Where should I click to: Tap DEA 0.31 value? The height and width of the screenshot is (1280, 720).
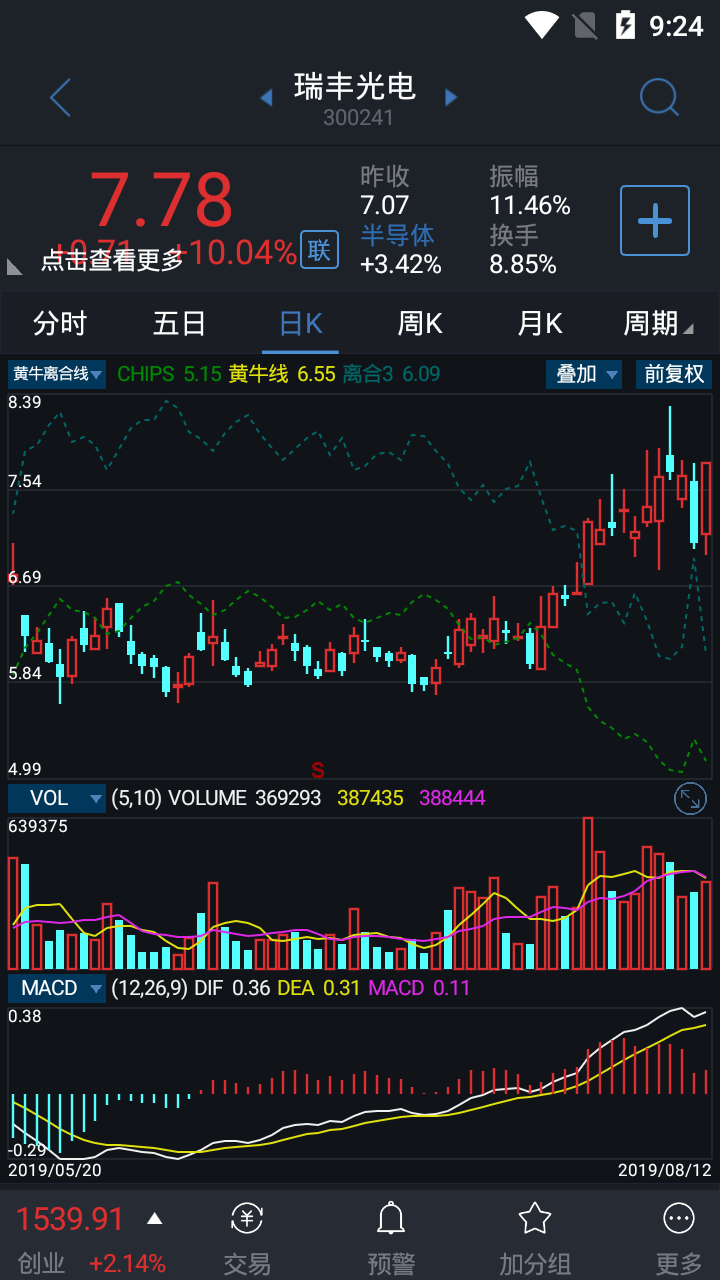[320, 988]
